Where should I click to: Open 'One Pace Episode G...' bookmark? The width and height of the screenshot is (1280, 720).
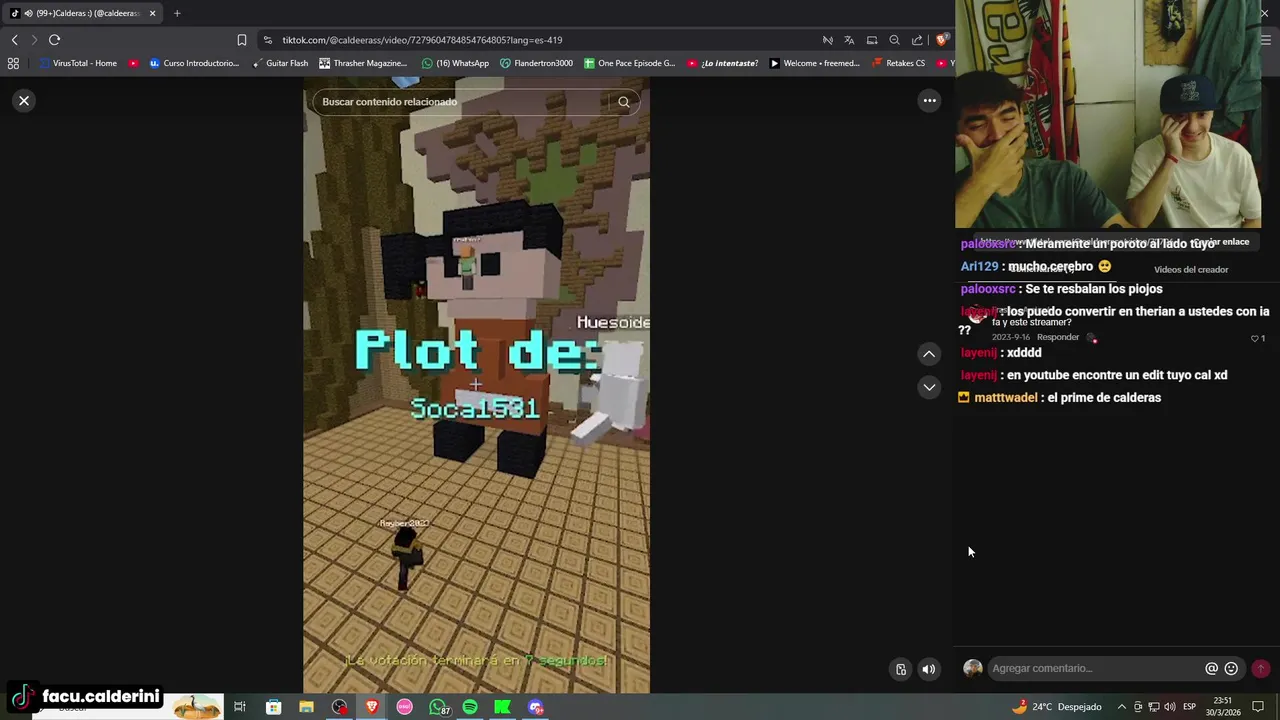pos(629,63)
